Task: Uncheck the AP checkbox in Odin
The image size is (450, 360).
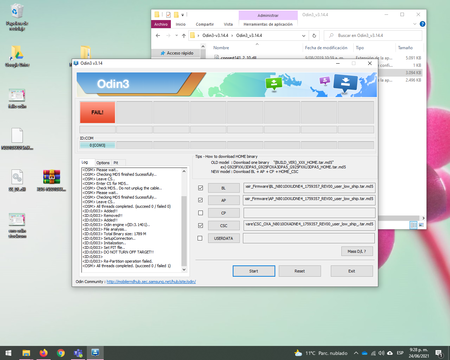Action: 200,200
